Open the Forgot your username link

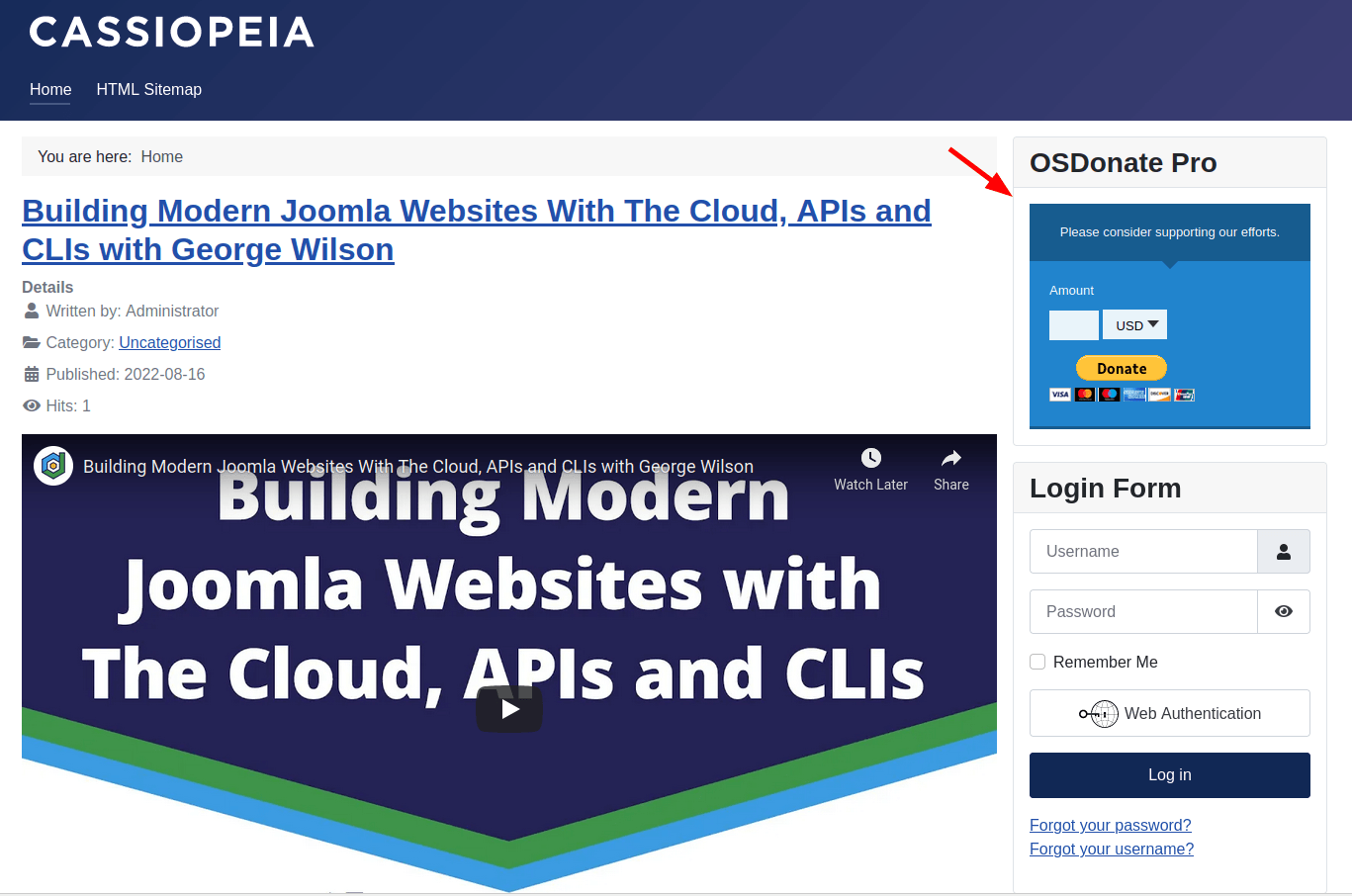[1112, 849]
